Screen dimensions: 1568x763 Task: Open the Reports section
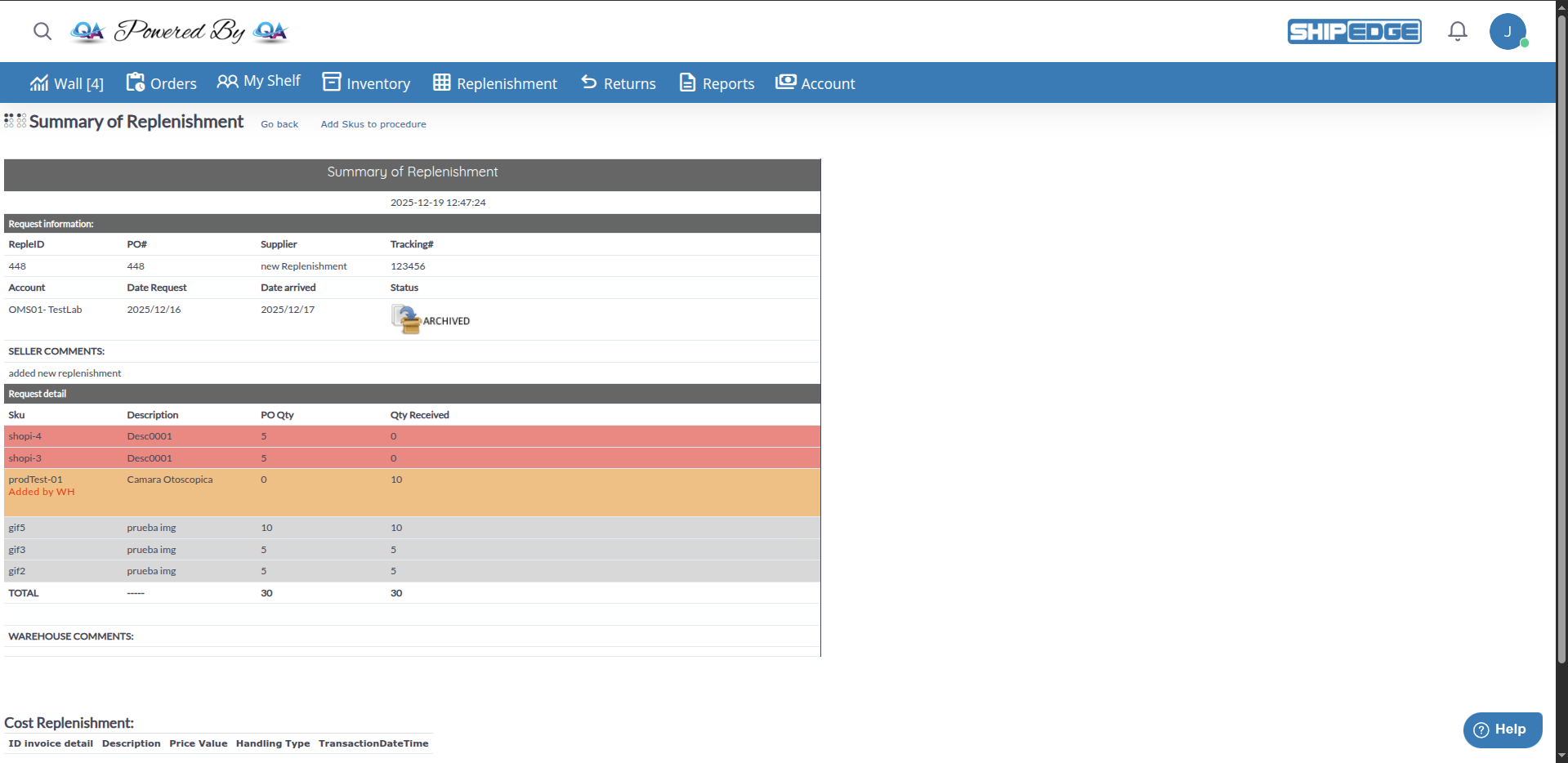[x=717, y=83]
